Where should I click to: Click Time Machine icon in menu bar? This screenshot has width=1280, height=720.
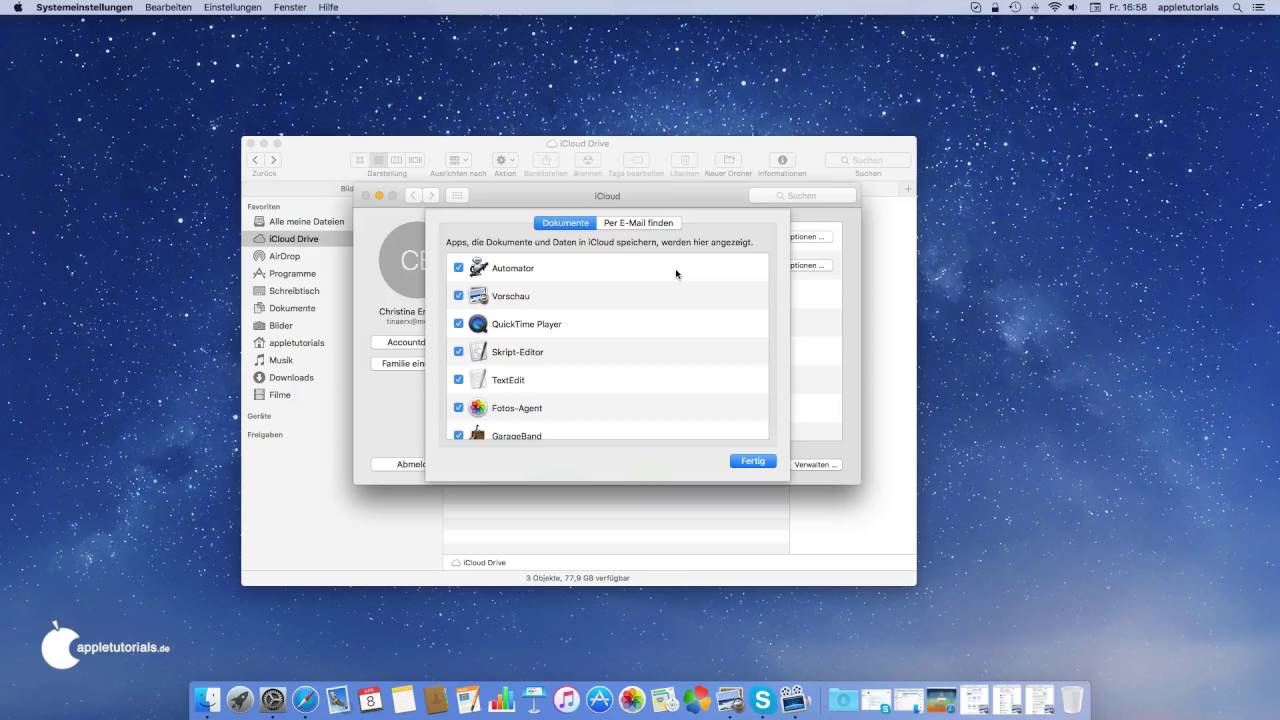tap(1015, 7)
